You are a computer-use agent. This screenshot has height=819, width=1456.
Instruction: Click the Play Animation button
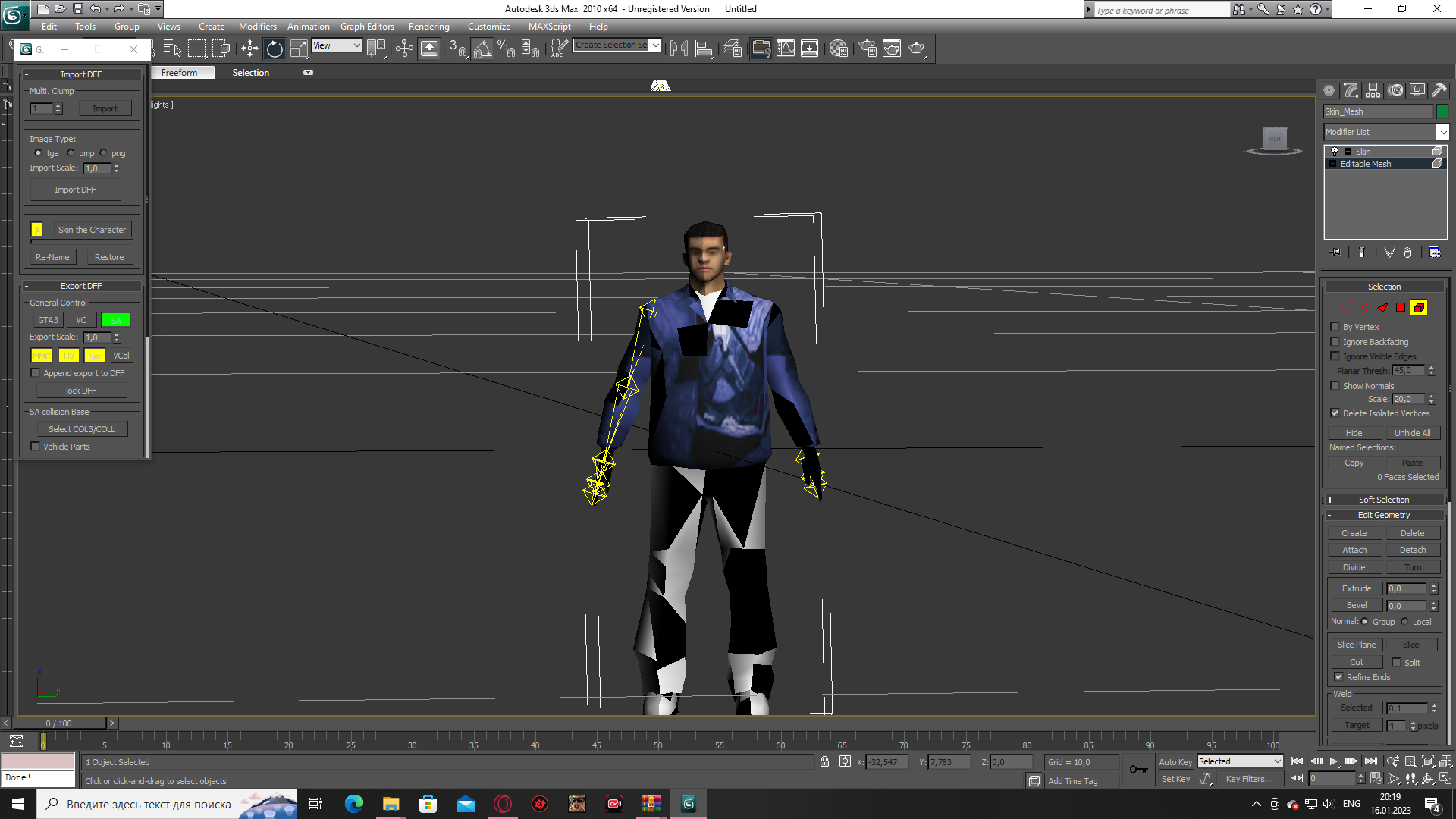(1333, 761)
